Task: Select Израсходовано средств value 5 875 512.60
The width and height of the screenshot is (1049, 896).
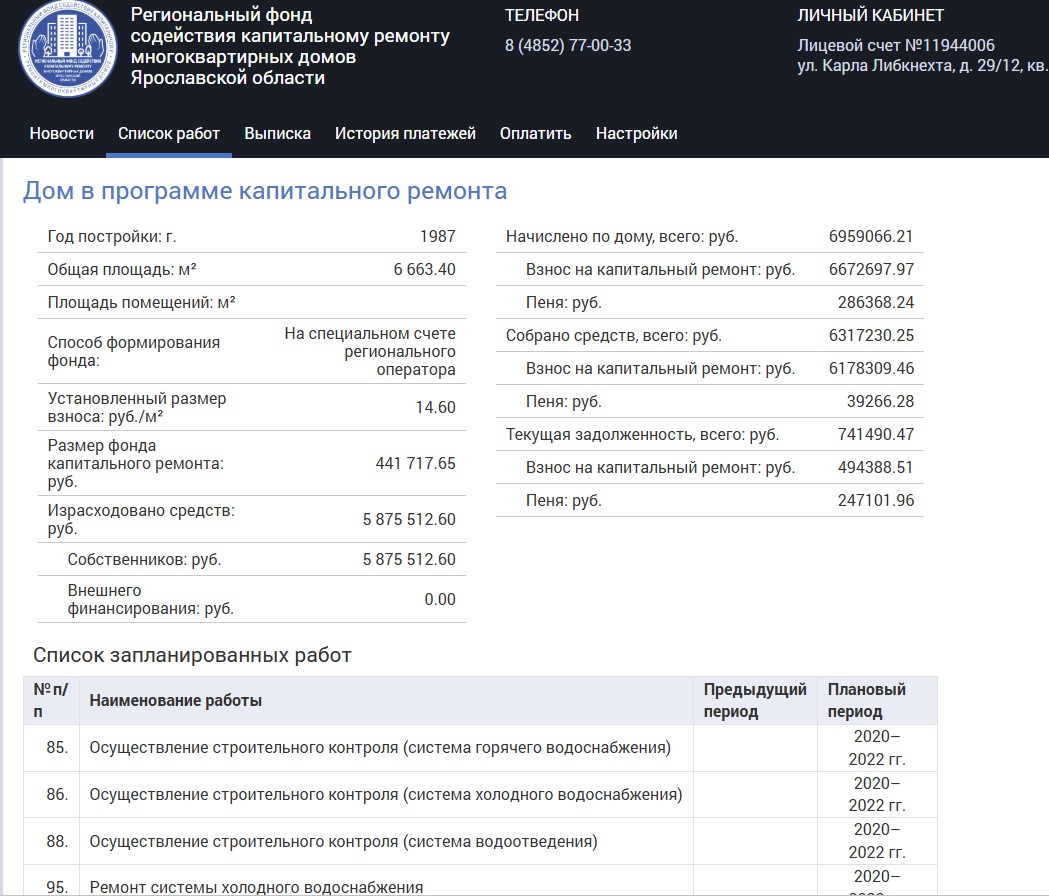Action: point(409,519)
